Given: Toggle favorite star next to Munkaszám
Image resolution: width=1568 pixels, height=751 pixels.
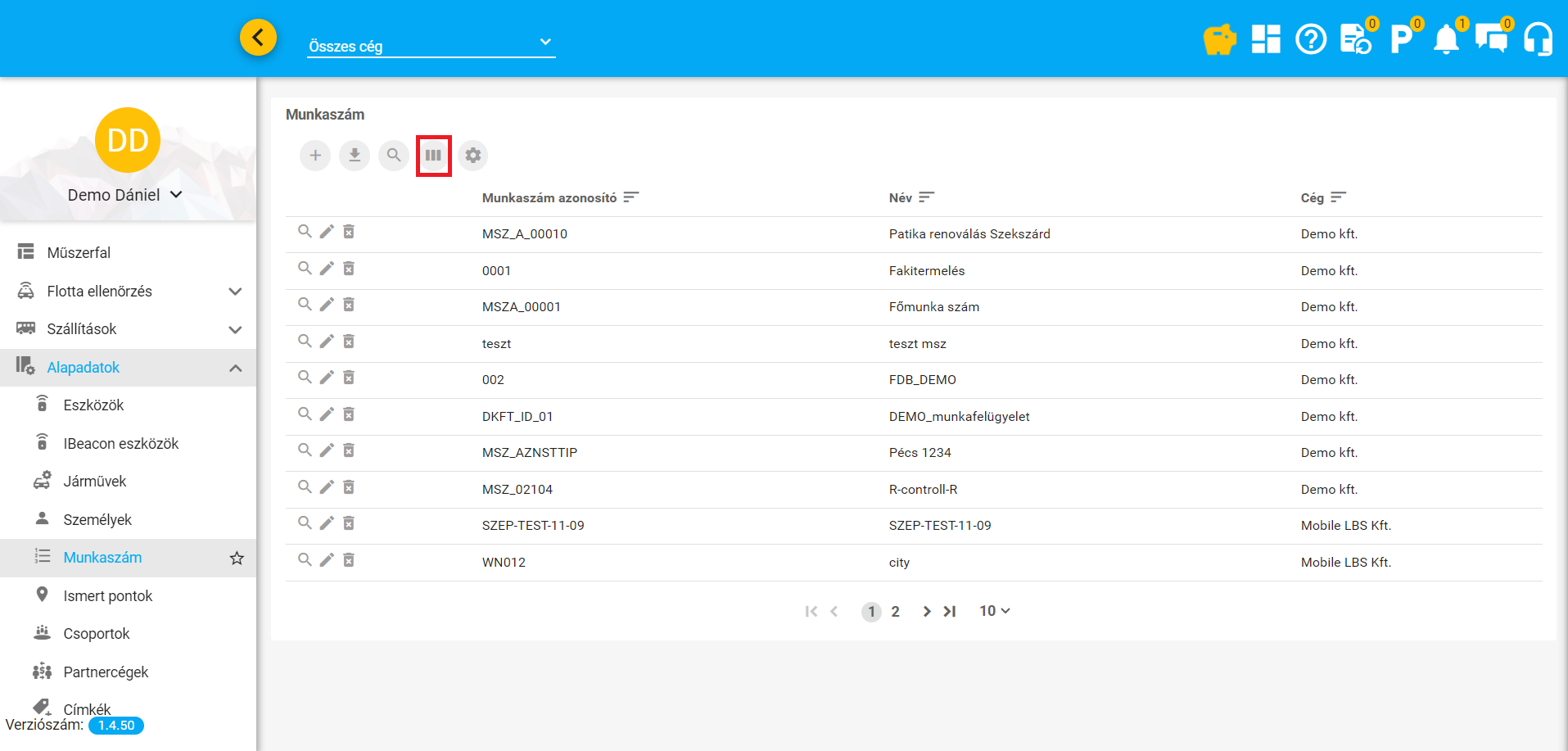Looking at the screenshot, I should click(x=237, y=559).
